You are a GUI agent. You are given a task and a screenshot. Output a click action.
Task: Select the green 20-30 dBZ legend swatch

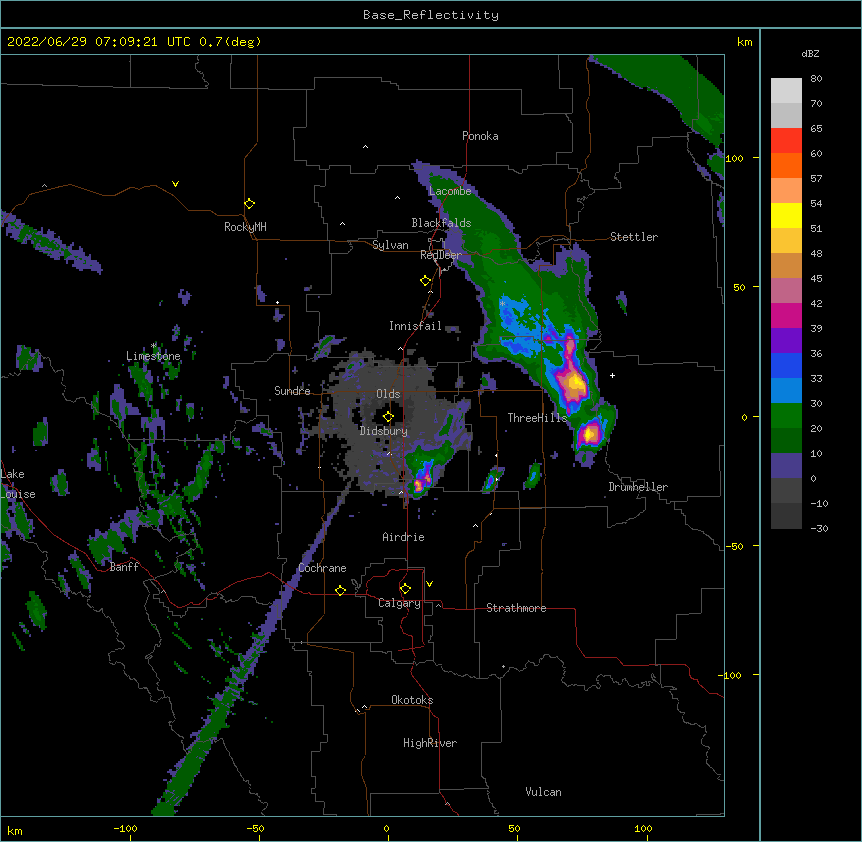[x=786, y=416]
